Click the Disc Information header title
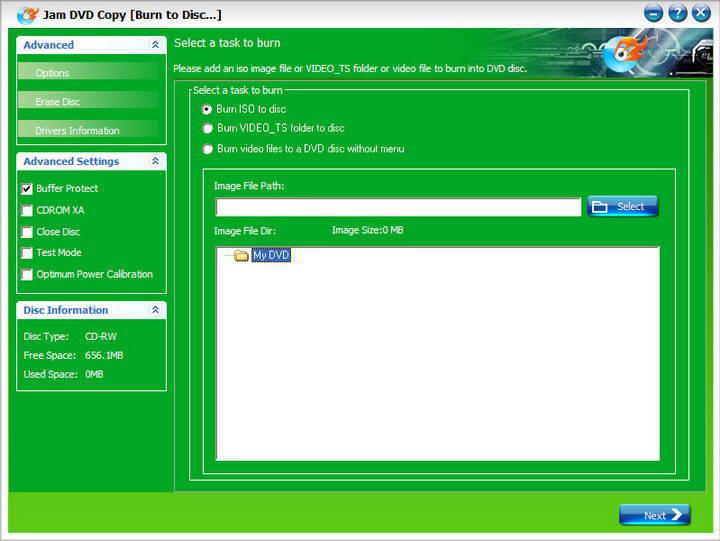Image resolution: width=720 pixels, height=541 pixels. pyautogui.click(x=66, y=310)
